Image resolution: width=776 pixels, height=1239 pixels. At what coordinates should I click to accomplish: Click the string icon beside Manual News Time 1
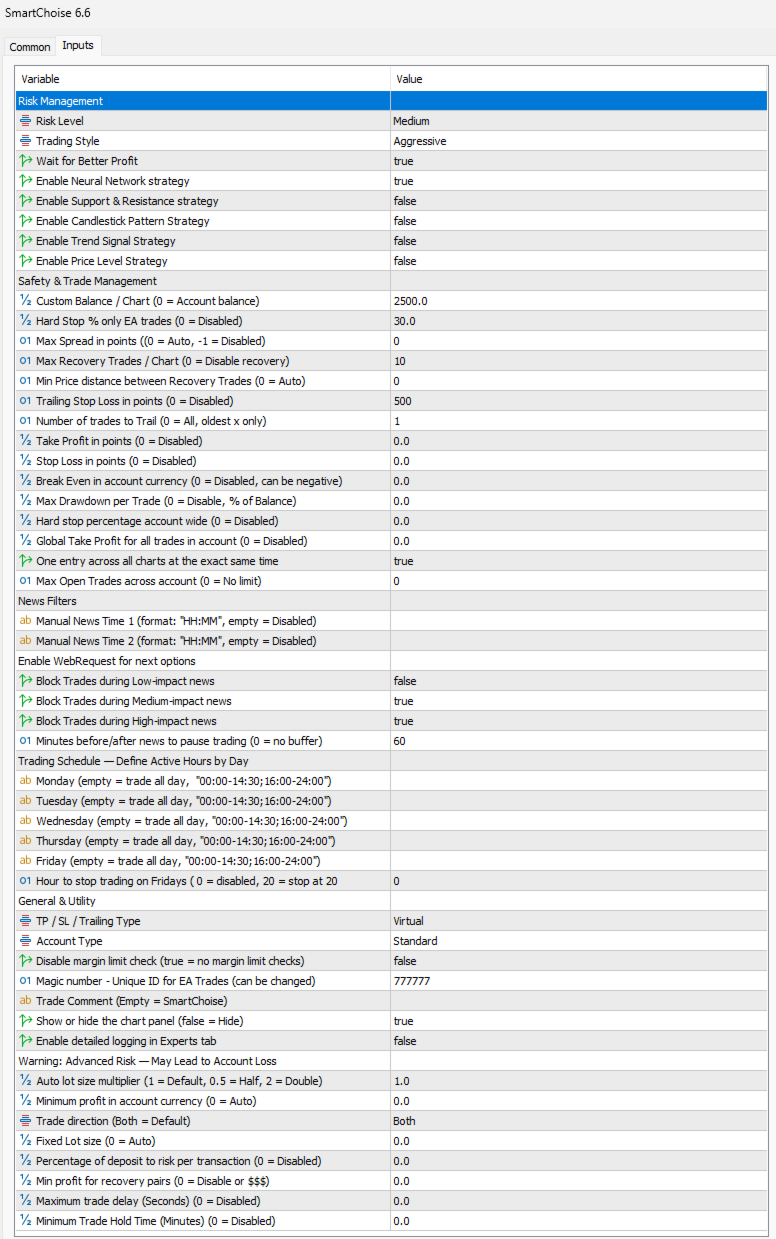click(25, 621)
